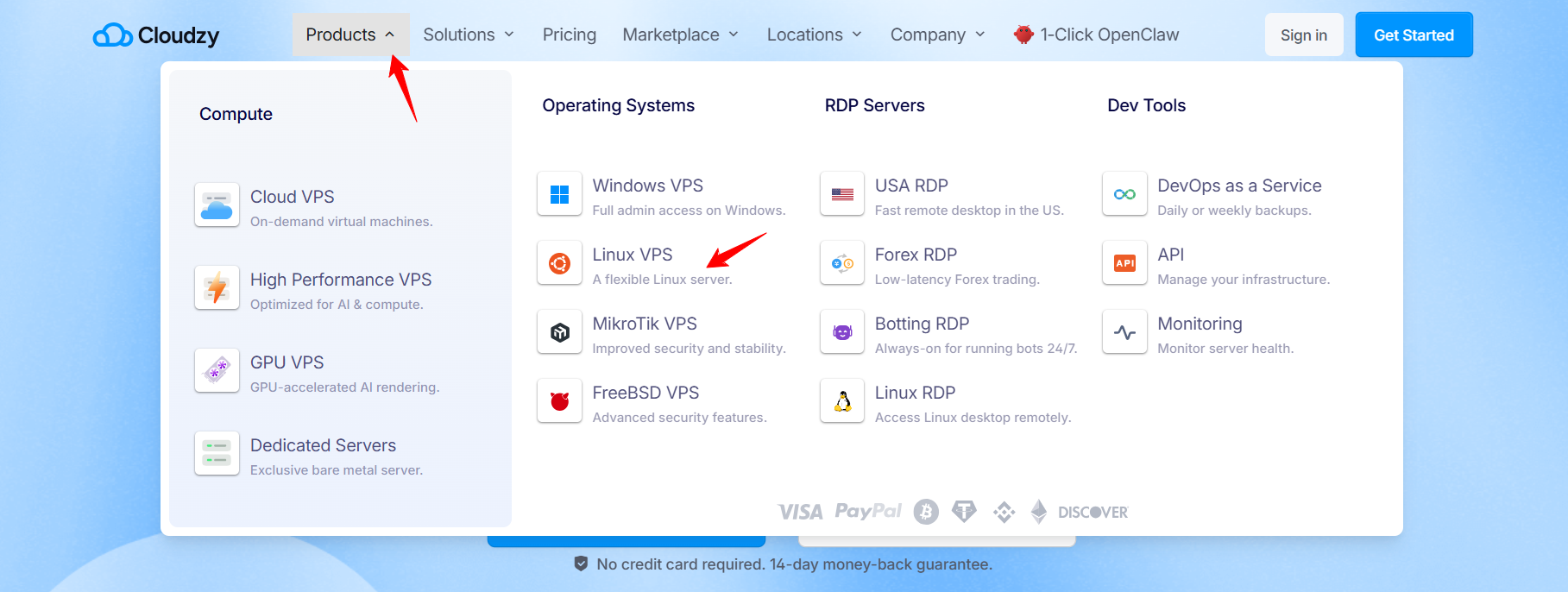The height and width of the screenshot is (592, 1568).
Task: Click the FreeBSD VPS daemon icon
Action: click(559, 401)
